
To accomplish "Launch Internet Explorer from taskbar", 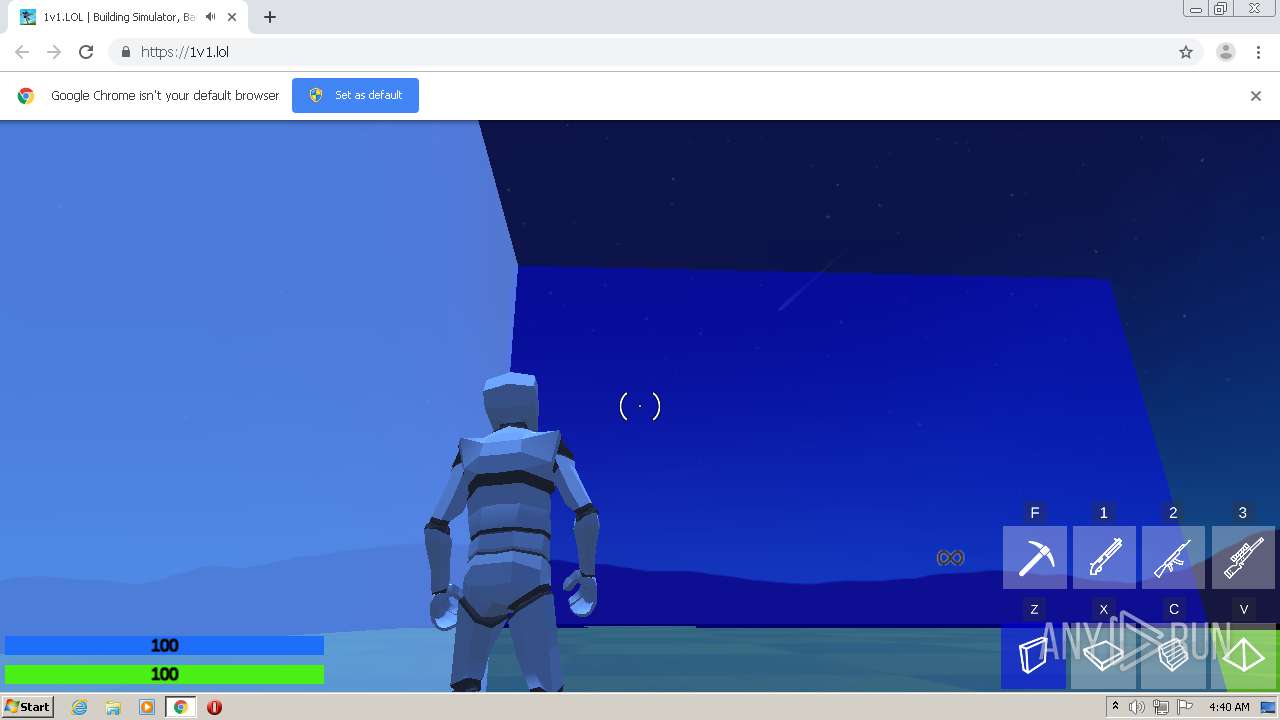I will pos(79,707).
